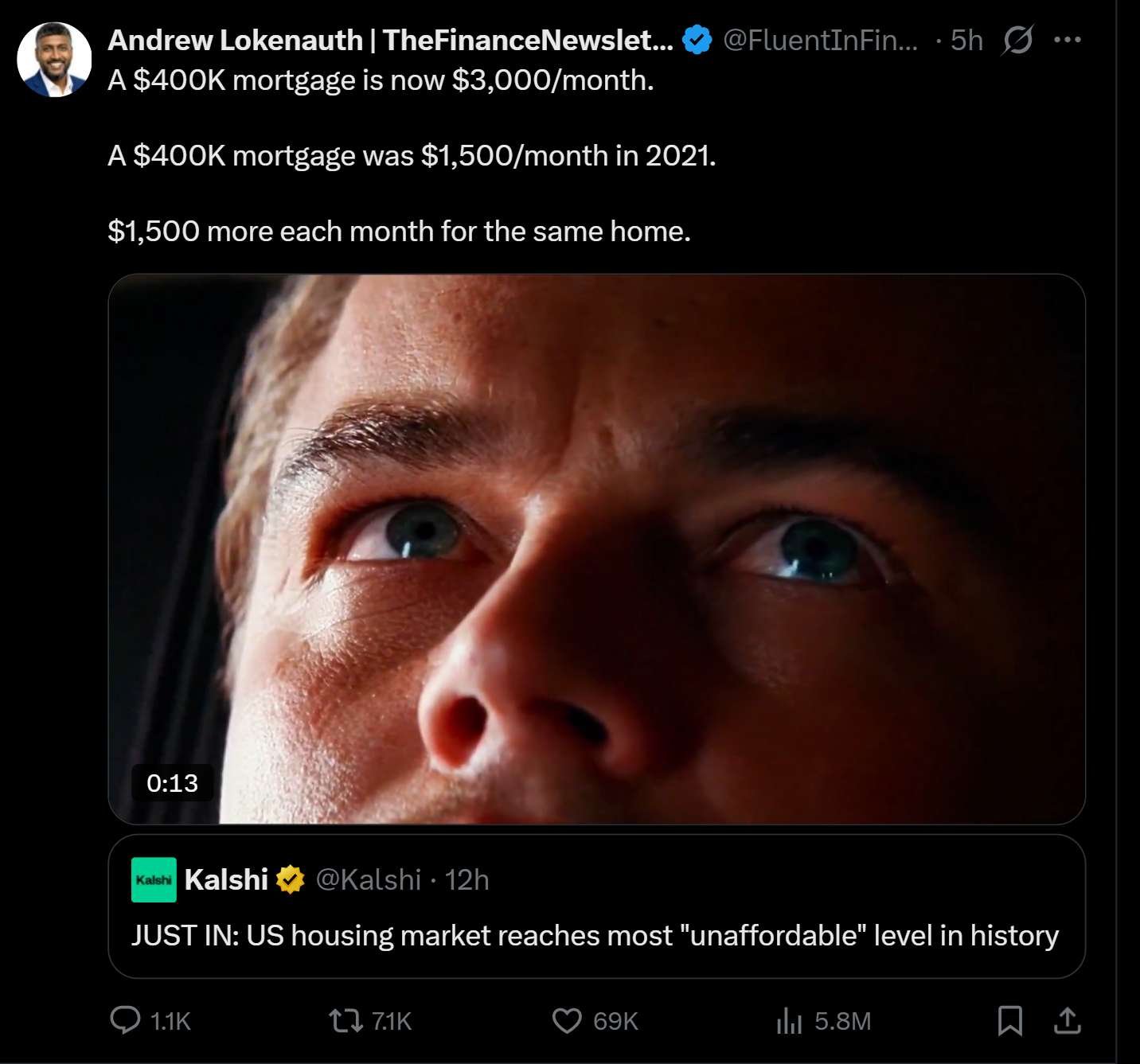The width and height of the screenshot is (1140, 1064).
Task: Click the Kalshi green logo avatar
Action: tap(154, 879)
